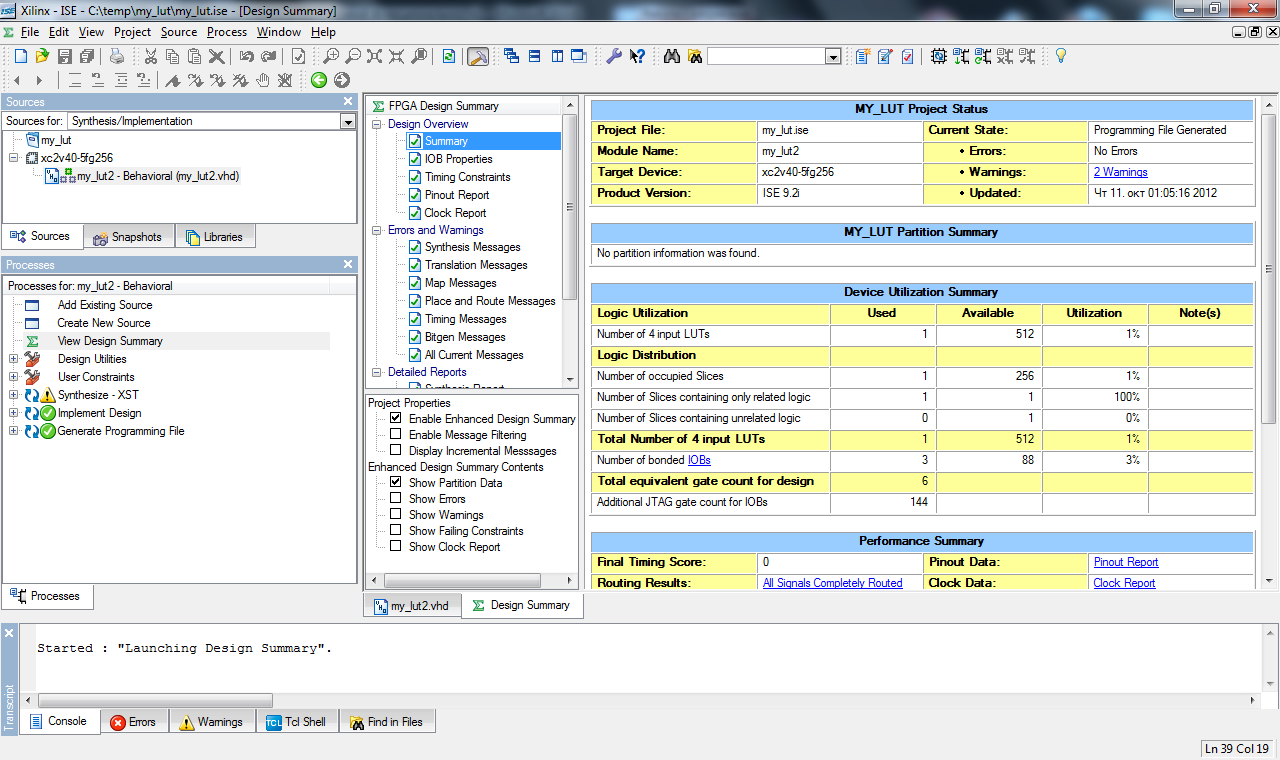Check Display Incremental Messages option
Image resolution: width=1280 pixels, height=760 pixels.
coord(396,451)
